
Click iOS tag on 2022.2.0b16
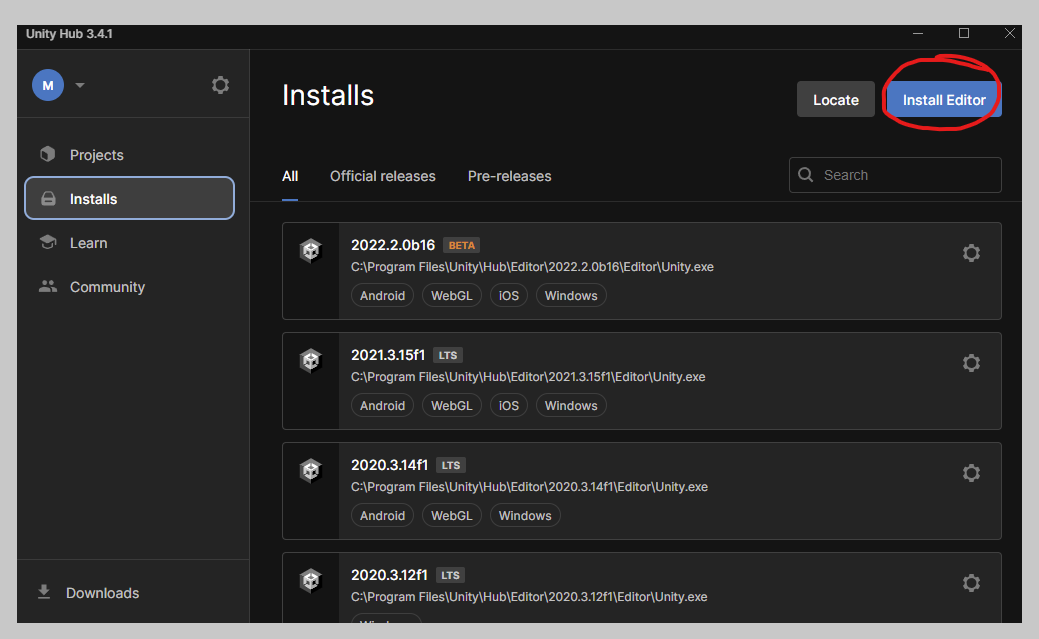pos(509,296)
